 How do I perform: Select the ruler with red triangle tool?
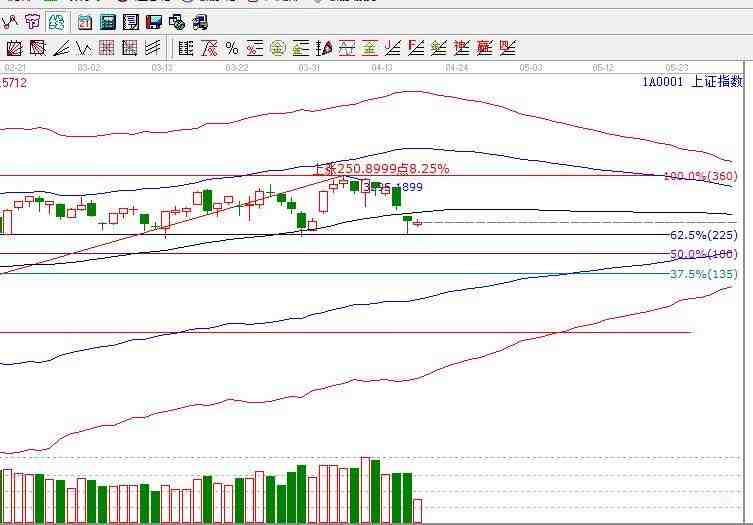pos(324,48)
